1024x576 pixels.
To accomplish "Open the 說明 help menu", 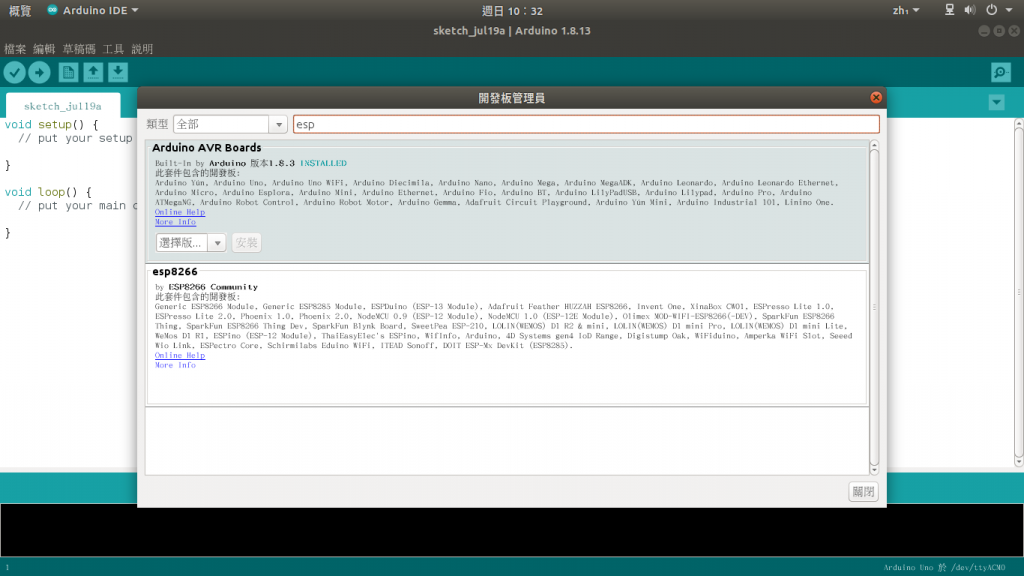I will tap(142, 49).
